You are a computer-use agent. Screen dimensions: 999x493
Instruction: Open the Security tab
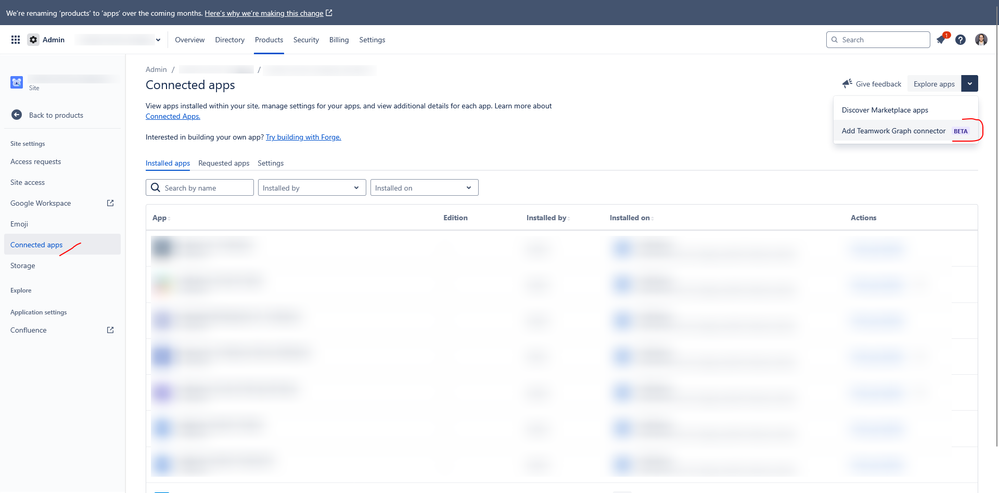click(306, 39)
